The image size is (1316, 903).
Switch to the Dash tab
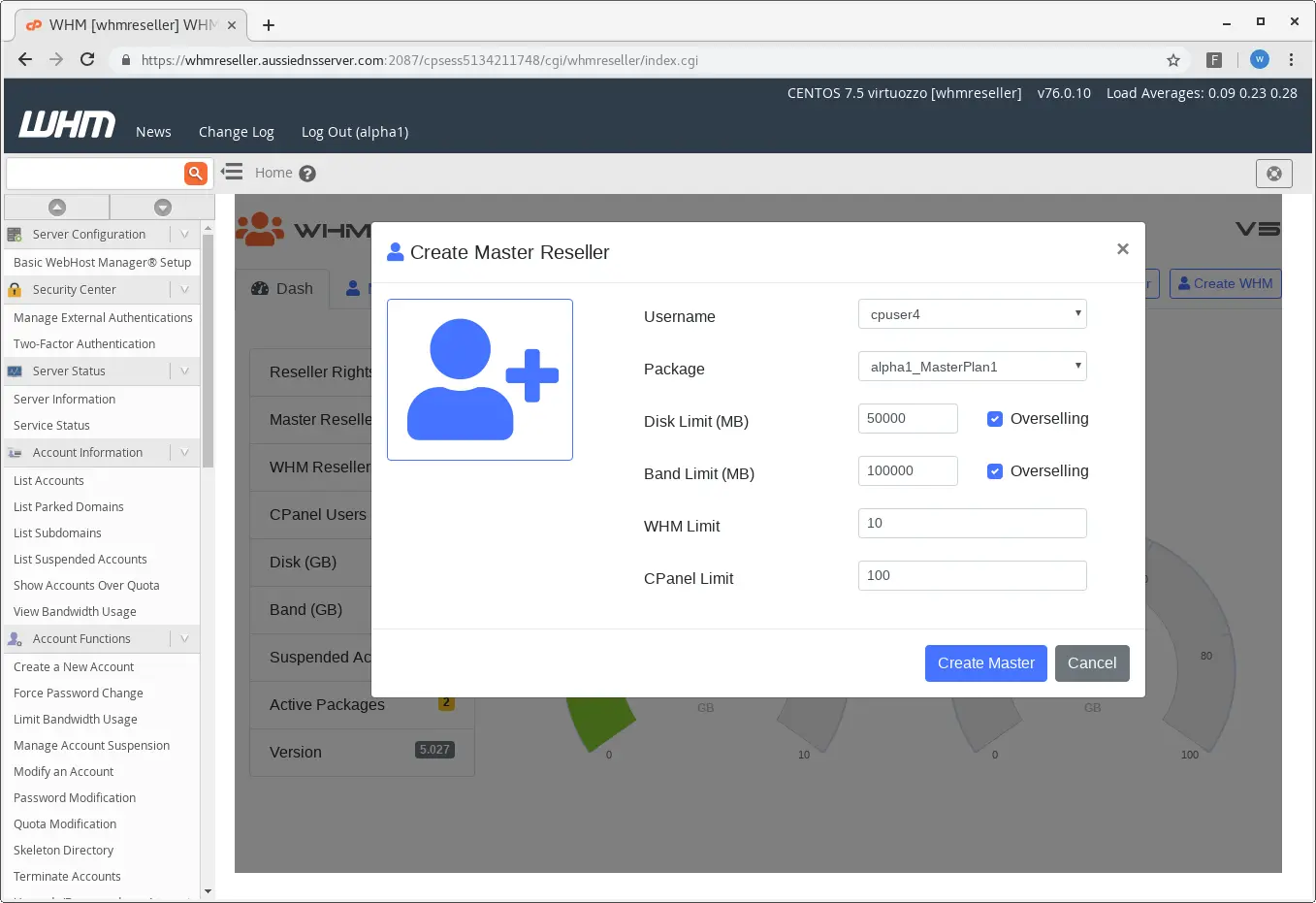[x=282, y=289]
